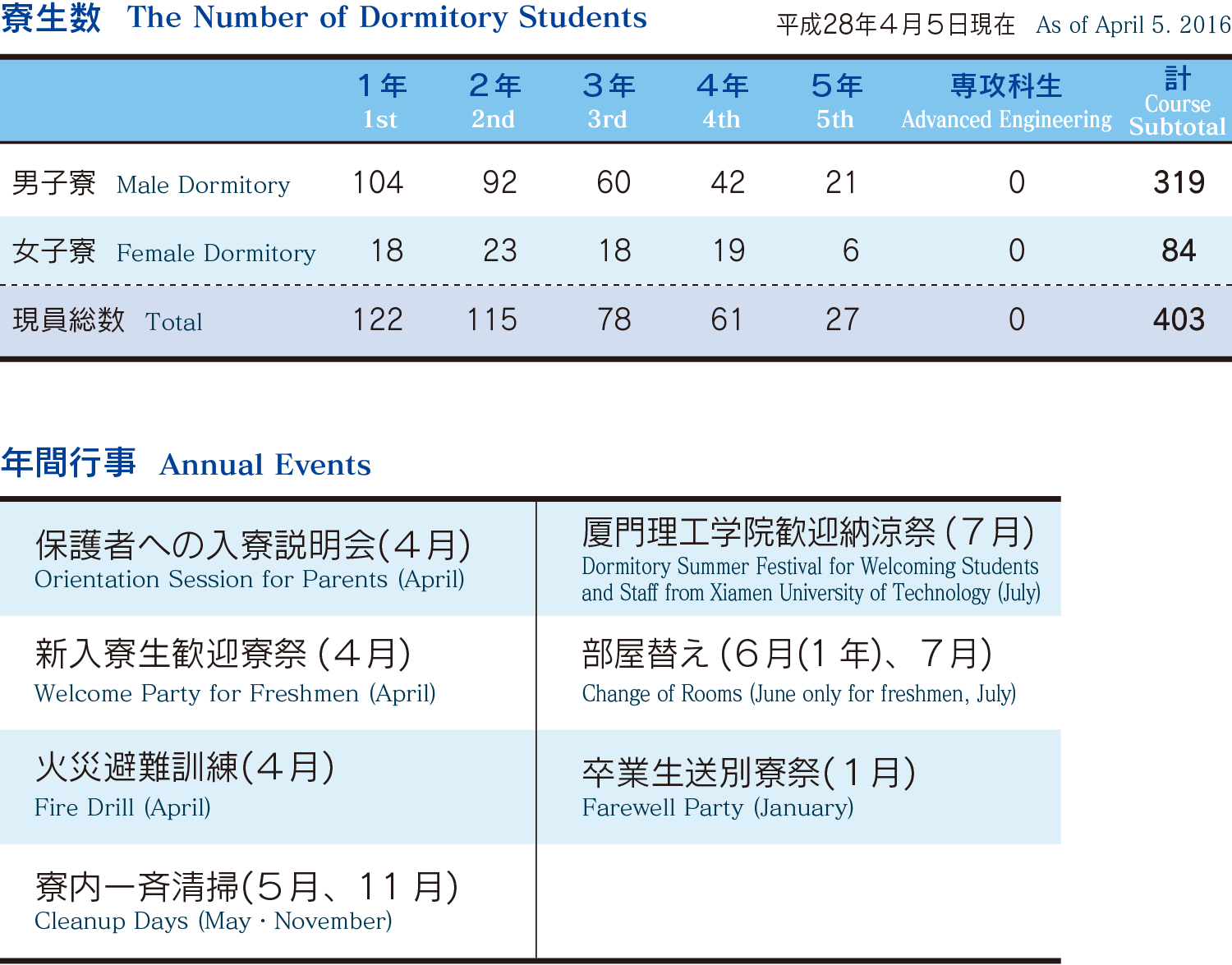Click the '3rd' year column header
1232x965 pixels.
608,102
